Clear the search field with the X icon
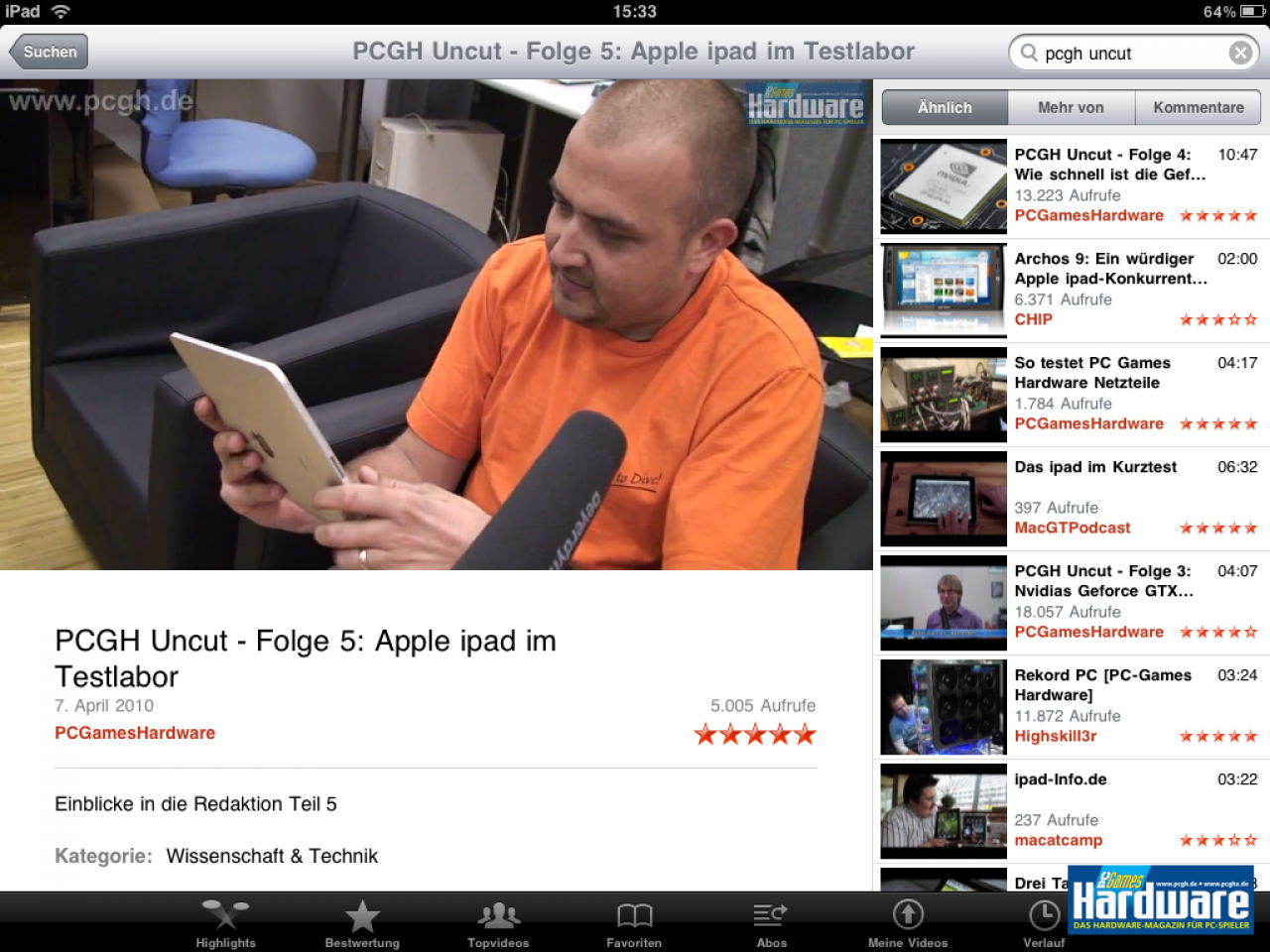Image resolution: width=1270 pixels, height=952 pixels. [1240, 53]
